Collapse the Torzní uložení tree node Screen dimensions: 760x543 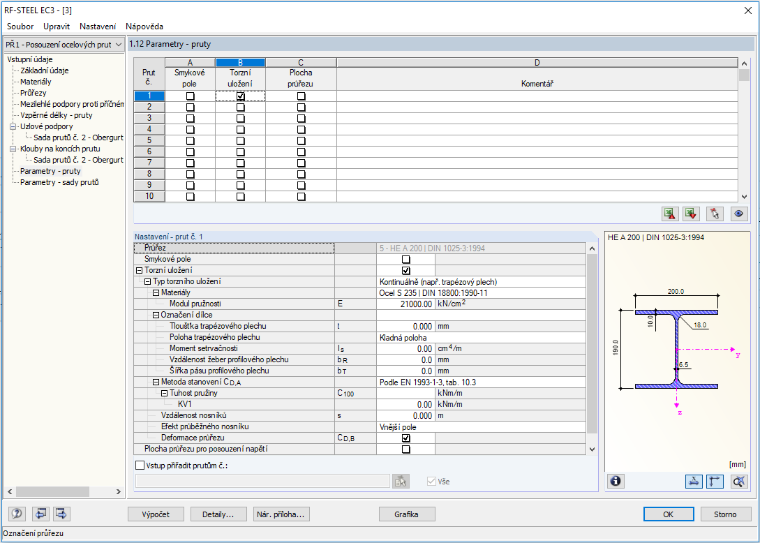click(139, 271)
